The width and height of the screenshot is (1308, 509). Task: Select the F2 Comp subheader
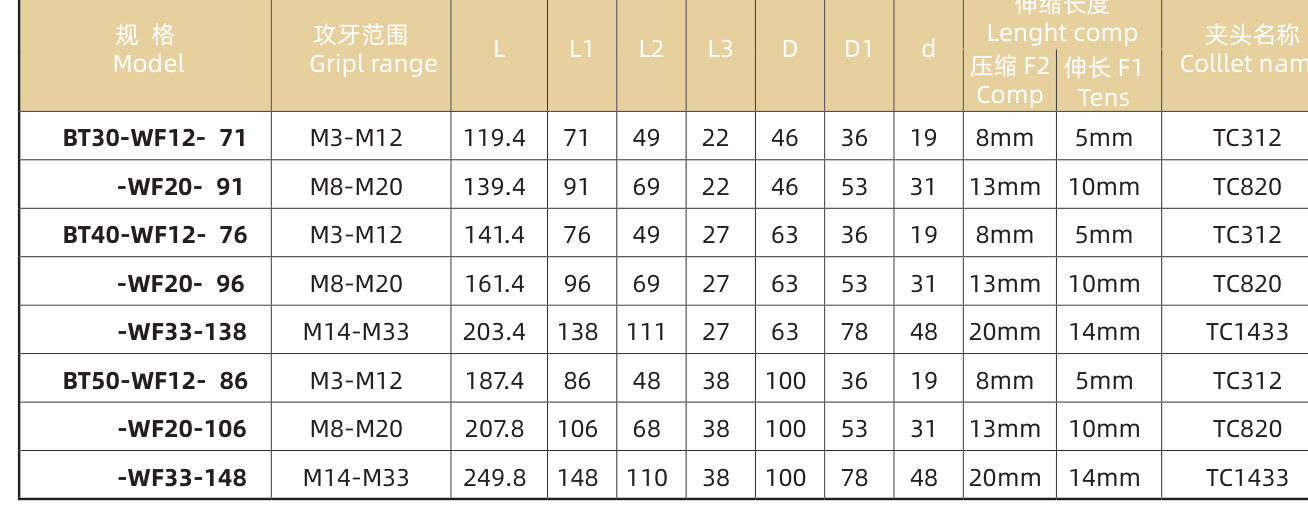tap(1010, 81)
